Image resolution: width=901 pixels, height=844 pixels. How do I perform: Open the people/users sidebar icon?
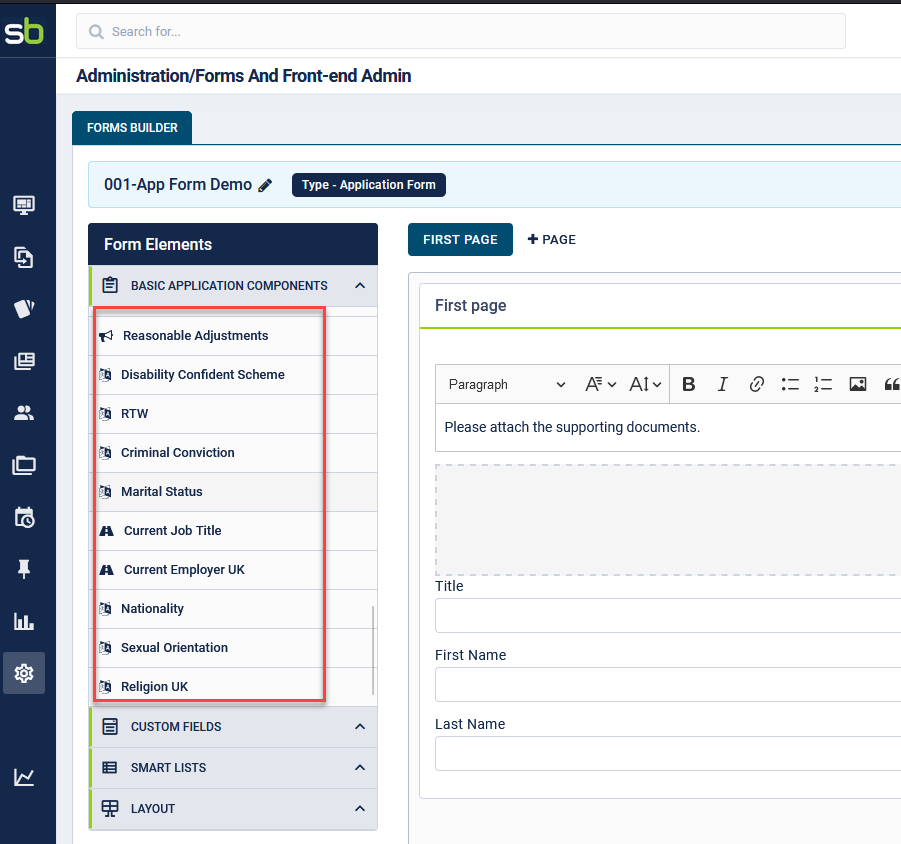pos(24,413)
